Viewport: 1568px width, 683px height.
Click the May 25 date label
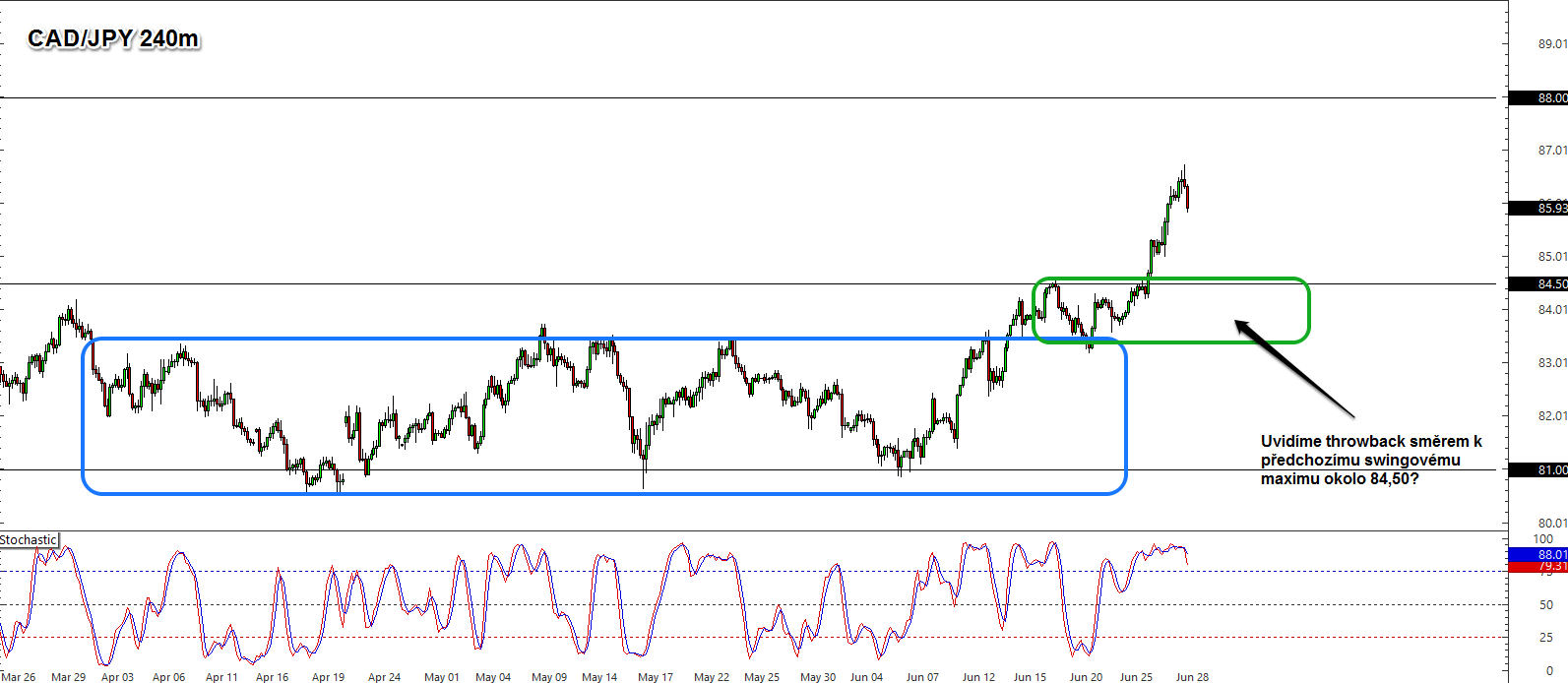[x=762, y=677]
